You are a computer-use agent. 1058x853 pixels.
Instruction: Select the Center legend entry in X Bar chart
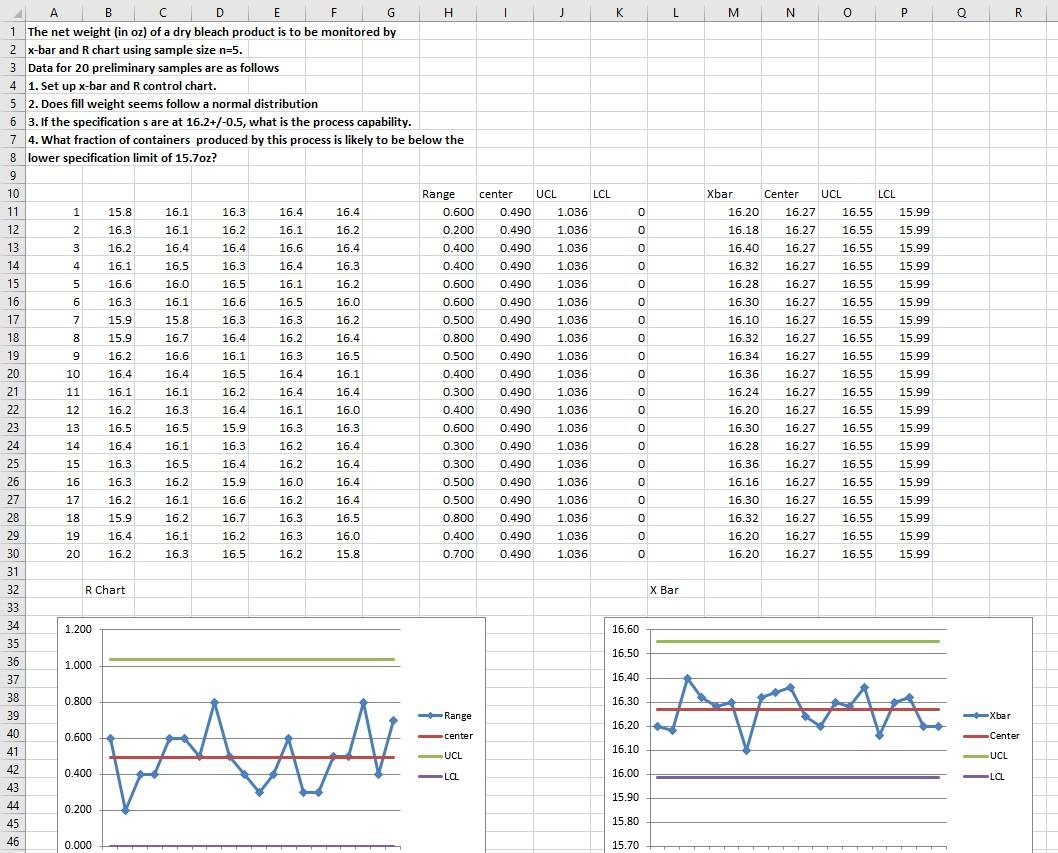pyautogui.click(x=991, y=736)
